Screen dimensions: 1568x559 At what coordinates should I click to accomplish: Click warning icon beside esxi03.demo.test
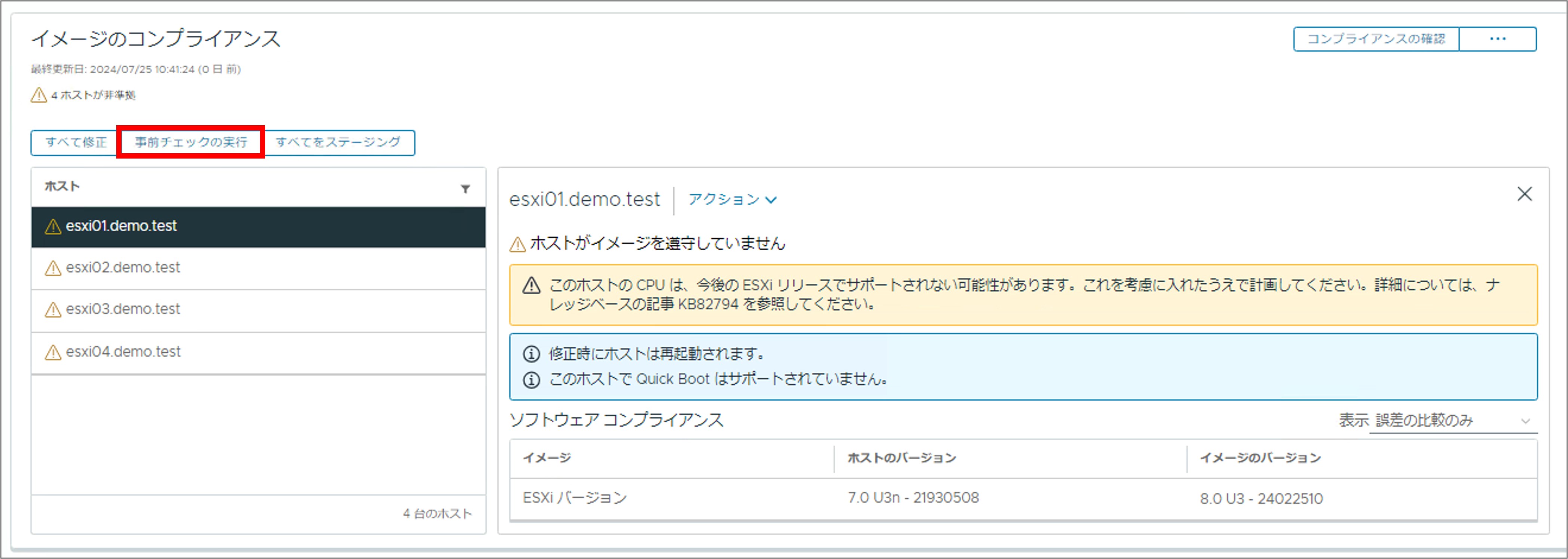coord(53,310)
